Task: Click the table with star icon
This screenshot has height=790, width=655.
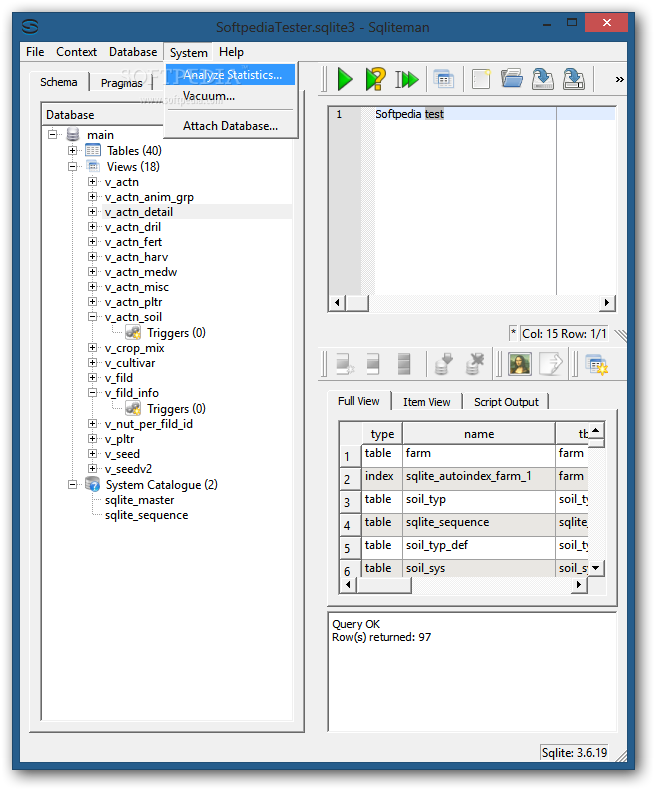Action: pyautogui.click(x=597, y=364)
